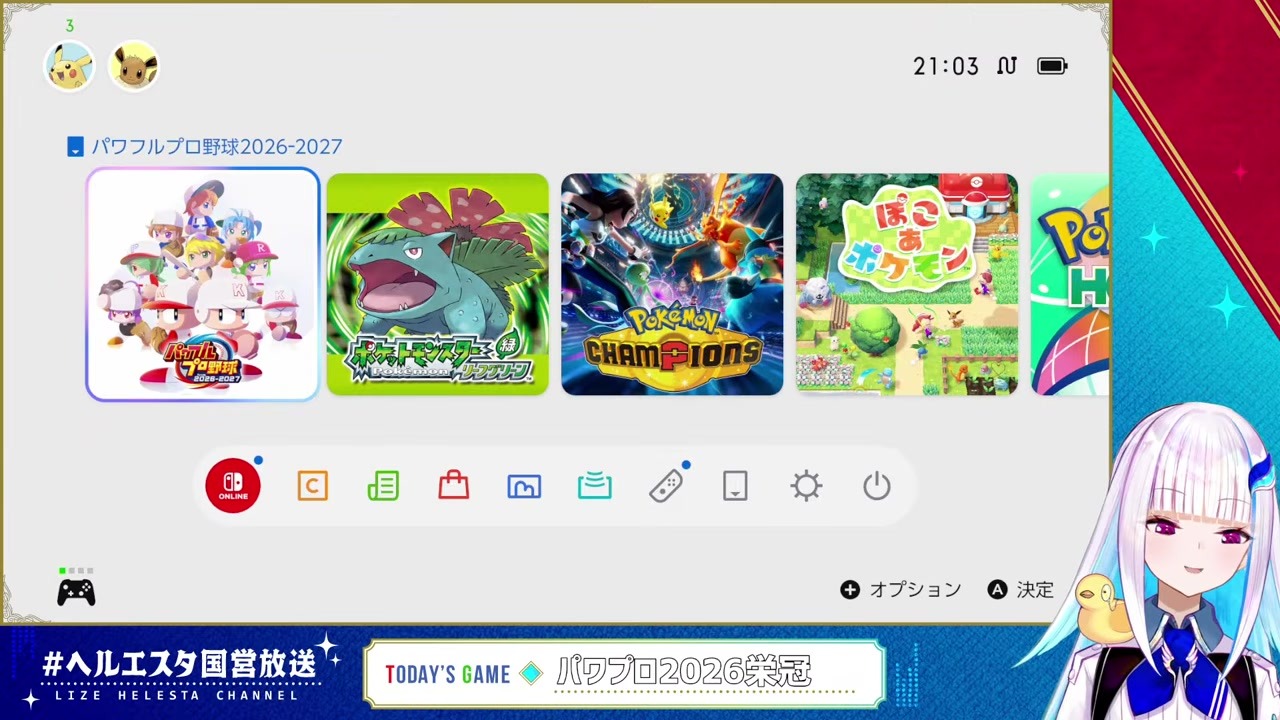The width and height of the screenshot is (1280, 720).
Task: Click the connected controller indicator icon
Action: pos(76,591)
